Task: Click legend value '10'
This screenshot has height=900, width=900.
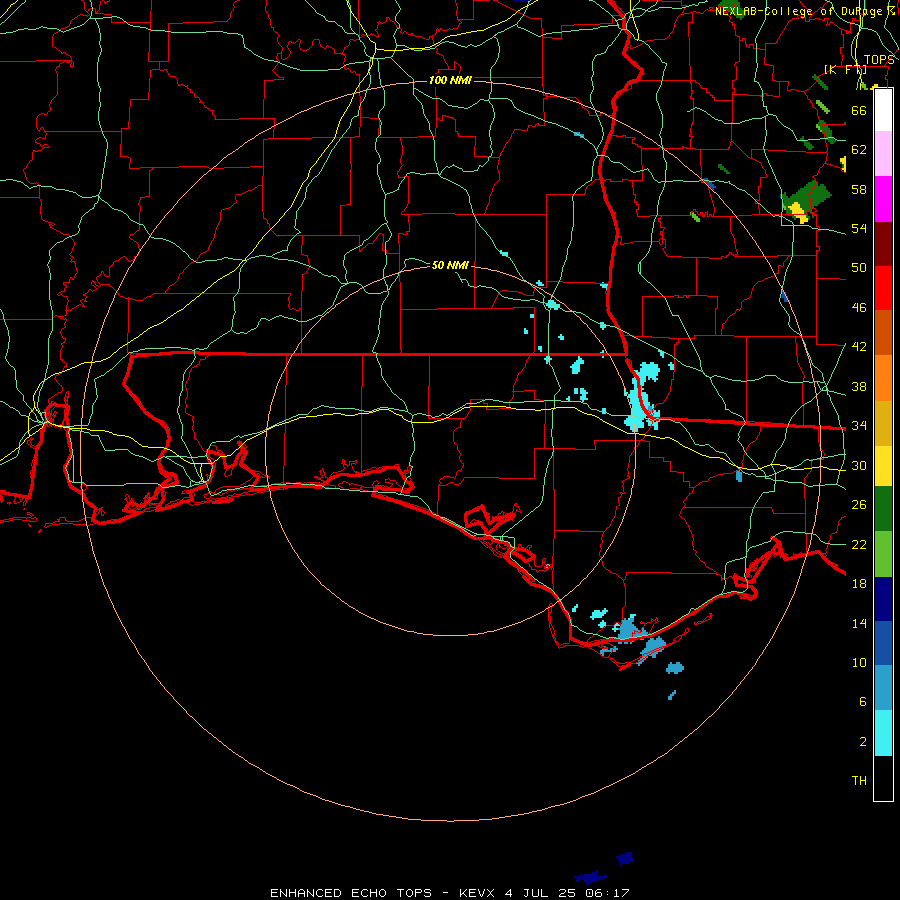Action: (x=859, y=662)
